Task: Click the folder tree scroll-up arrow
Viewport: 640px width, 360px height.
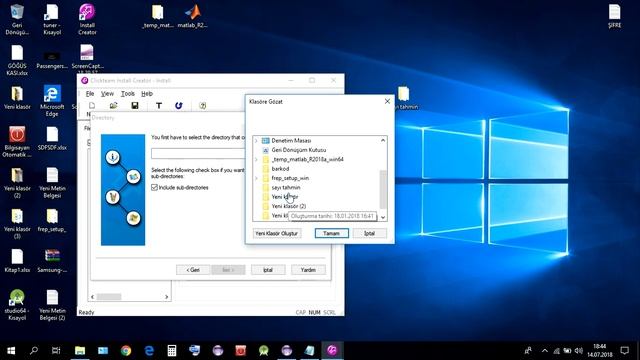Action: (x=383, y=140)
